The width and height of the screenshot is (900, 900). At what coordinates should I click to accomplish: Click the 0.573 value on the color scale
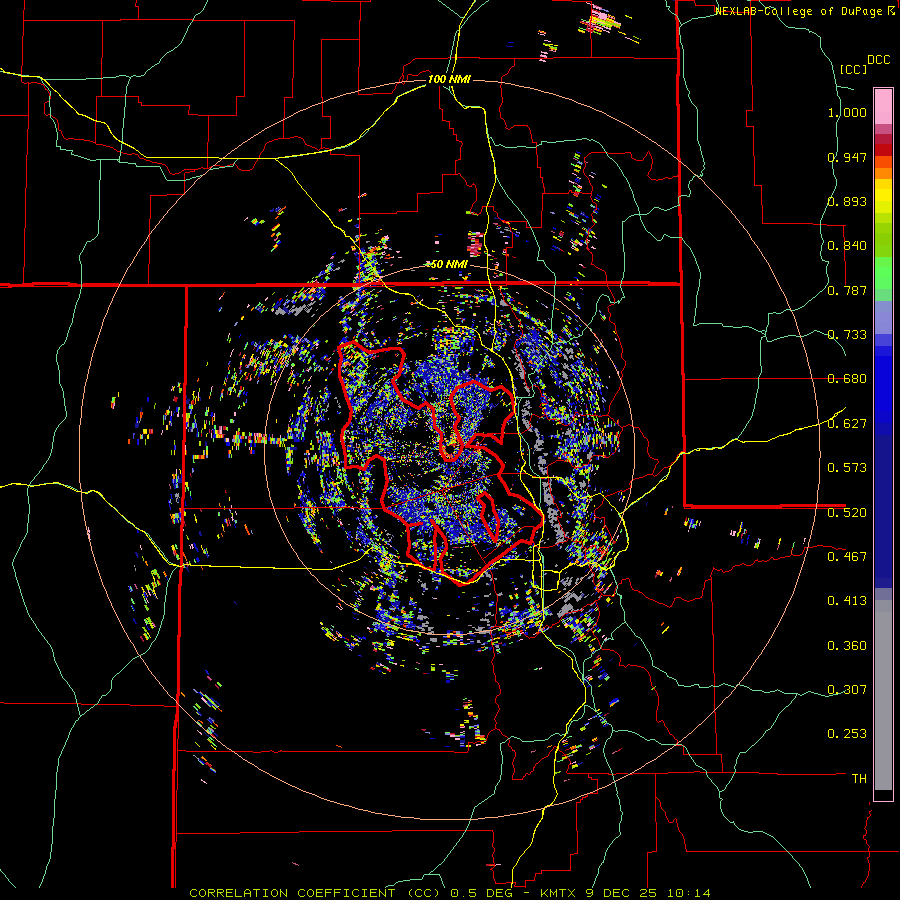pos(847,468)
